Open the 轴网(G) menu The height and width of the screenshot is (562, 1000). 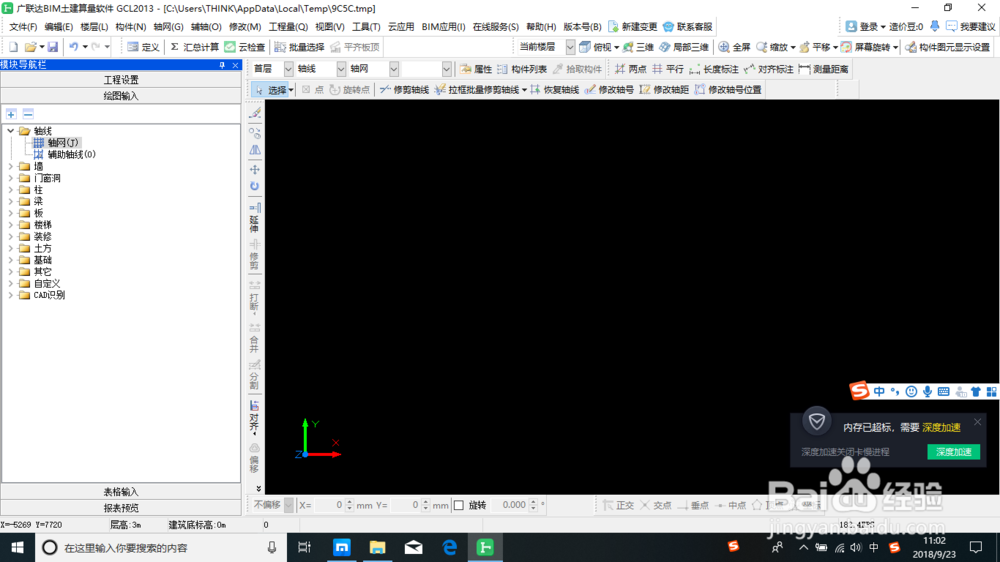click(x=168, y=27)
